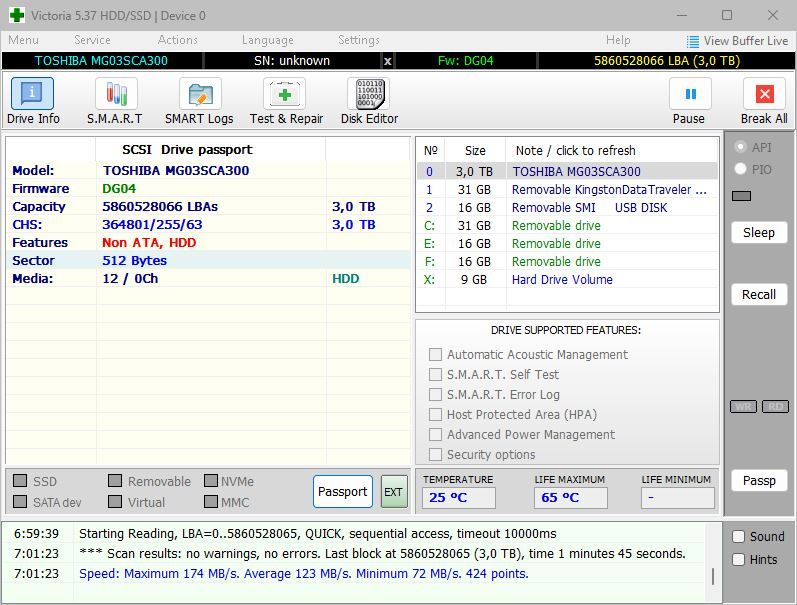Click the Passp button
This screenshot has height=605, width=797.
(x=759, y=480)
